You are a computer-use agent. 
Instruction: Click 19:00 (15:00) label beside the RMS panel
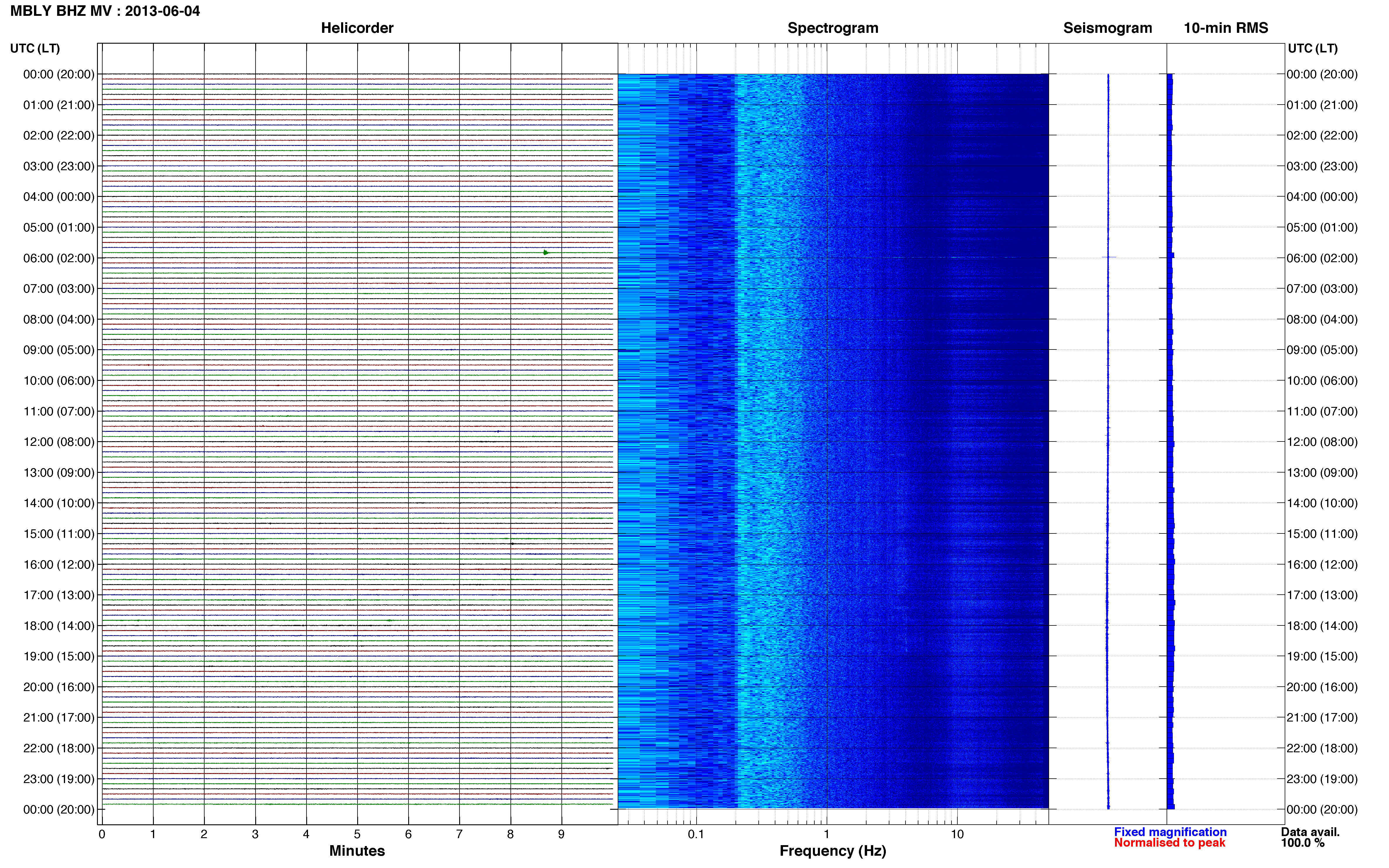click(x=1322, y=656)
